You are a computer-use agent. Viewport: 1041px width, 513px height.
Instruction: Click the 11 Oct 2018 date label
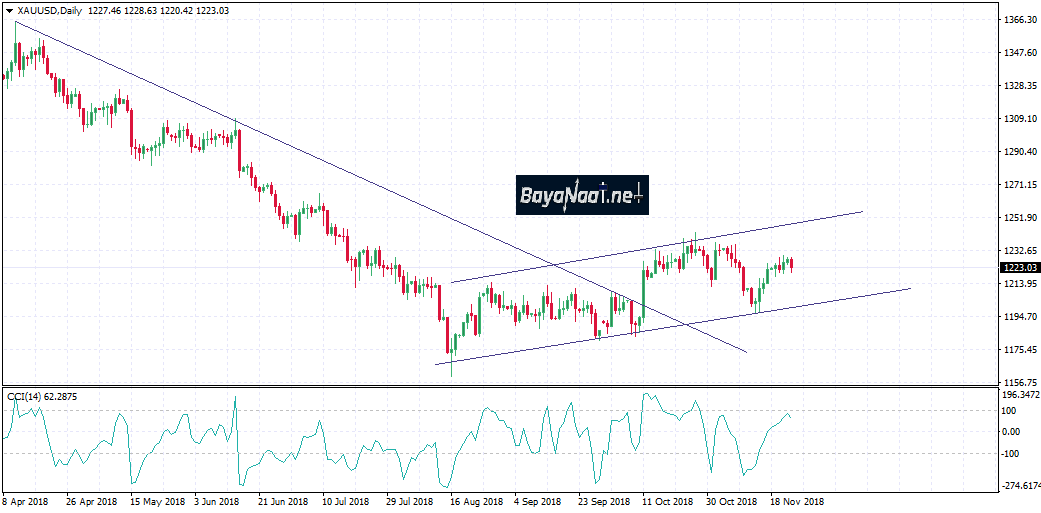coord(668,501)
